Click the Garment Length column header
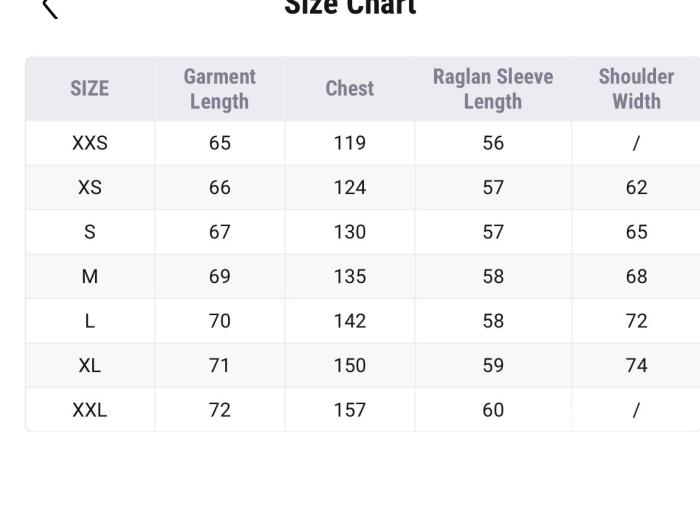Viewport: 700px width, 524px height. point(220,89)
